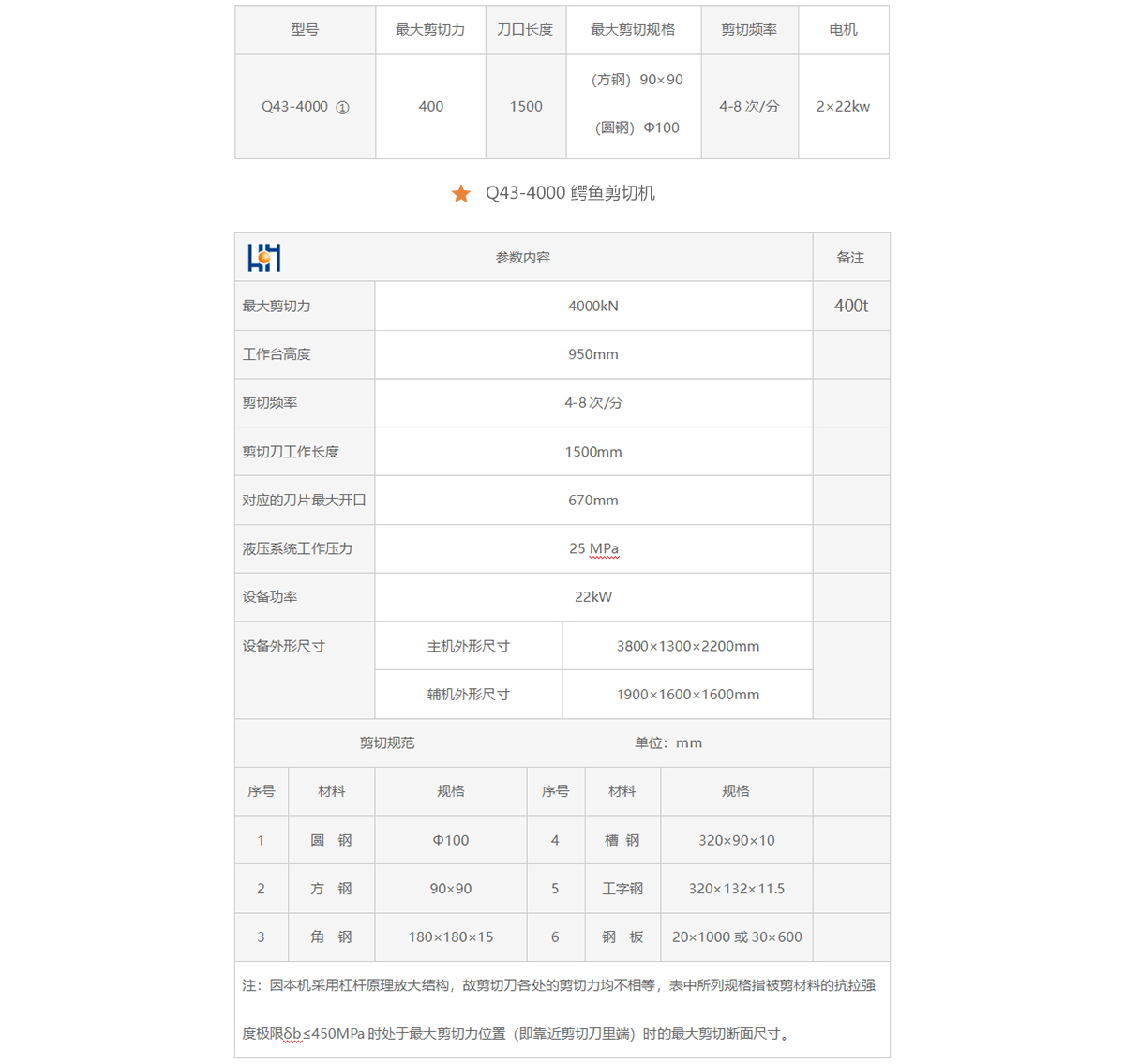Select the 400t remark value
The width and height of the screenshot is (1125, 1064).
850,306
